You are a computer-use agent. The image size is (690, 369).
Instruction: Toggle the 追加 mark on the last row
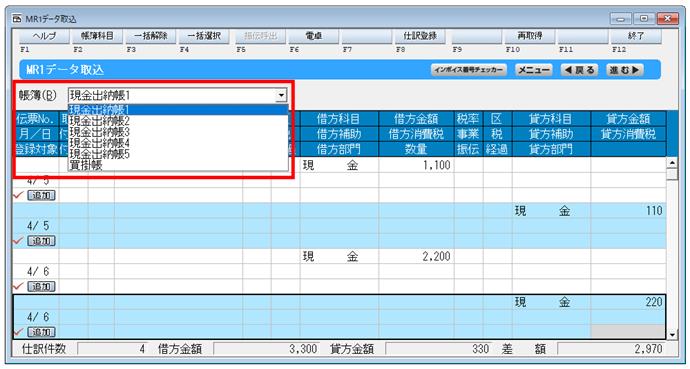pos(41,332)
